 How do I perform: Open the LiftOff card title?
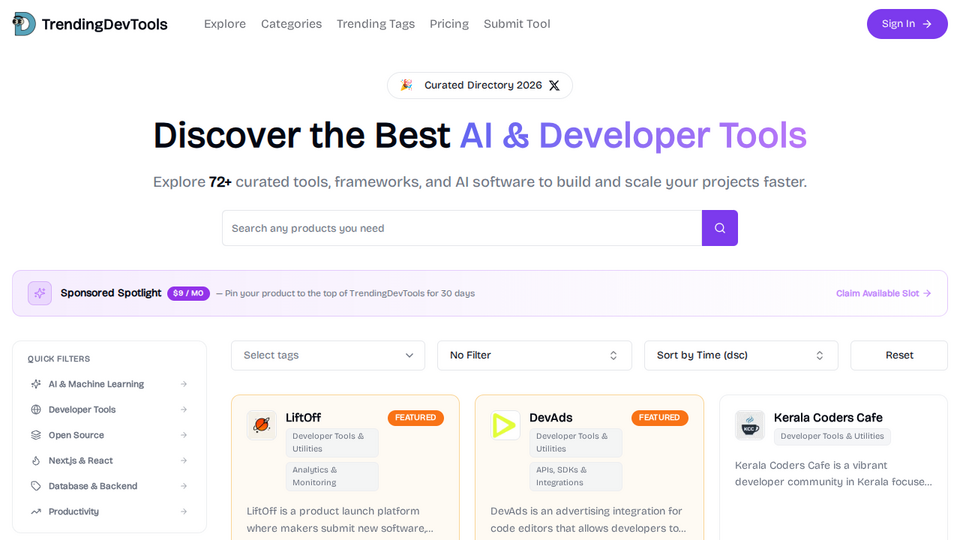pos(303,418)
